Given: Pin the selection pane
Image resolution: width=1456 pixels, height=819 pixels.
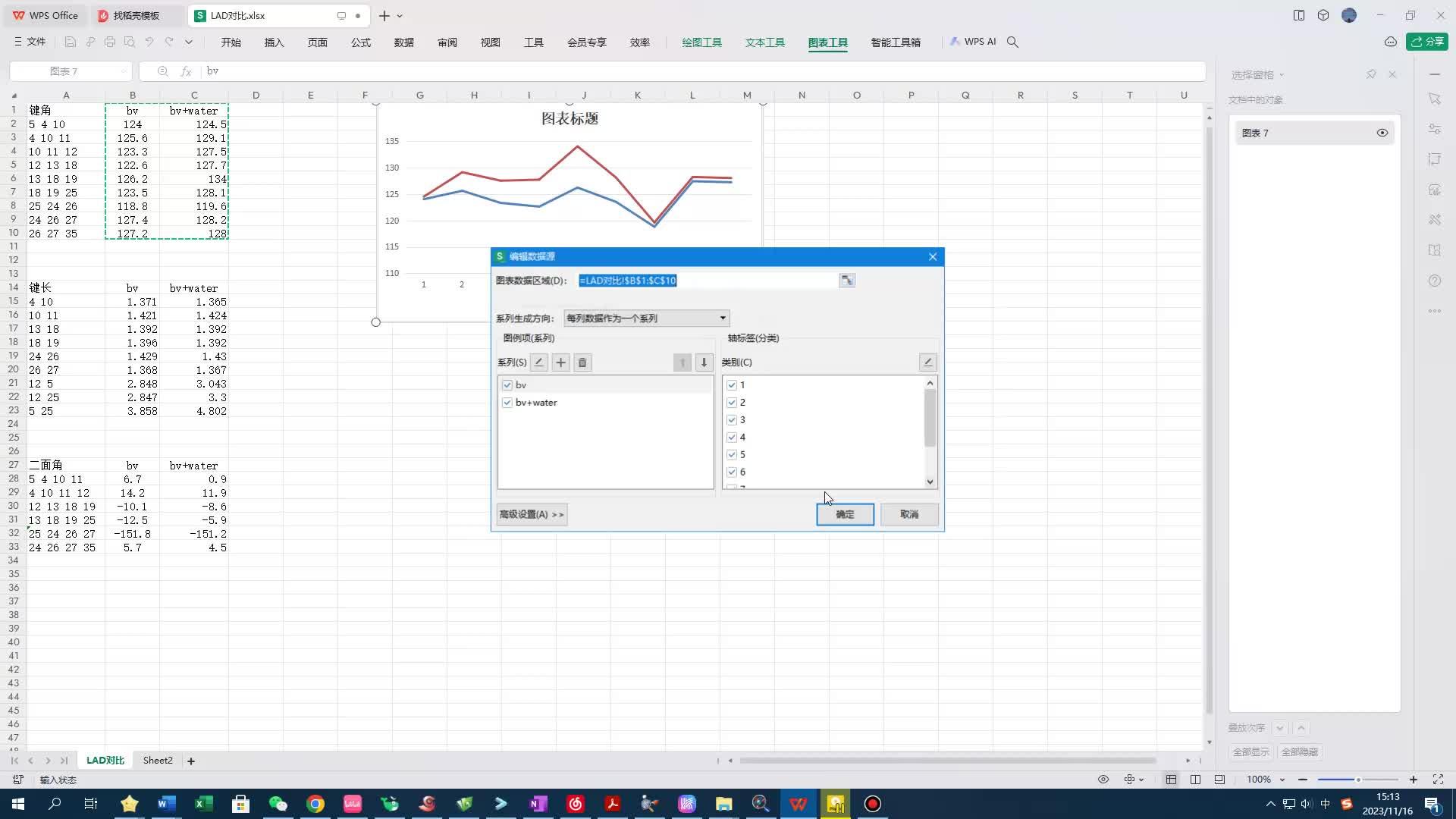Looking at the screenshot, I should (1371, 74).
